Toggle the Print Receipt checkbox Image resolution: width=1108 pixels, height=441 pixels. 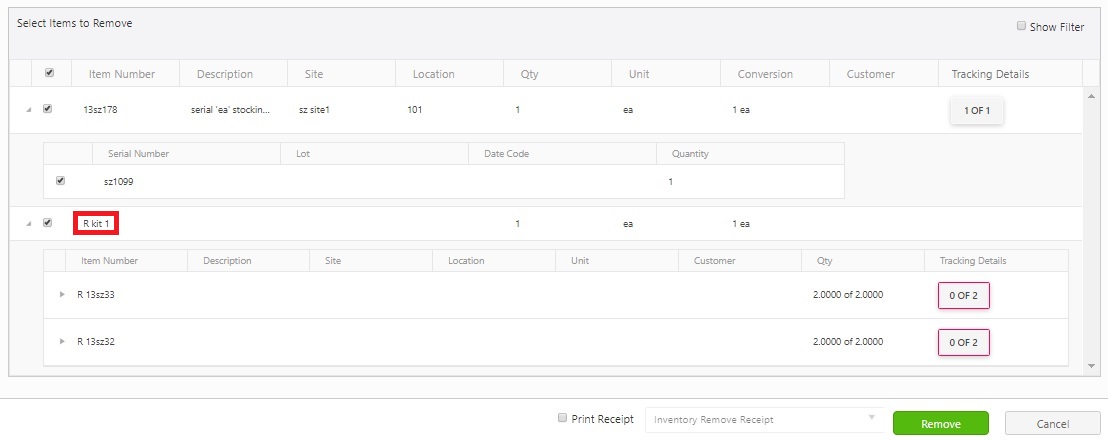[x=563, y=419]
